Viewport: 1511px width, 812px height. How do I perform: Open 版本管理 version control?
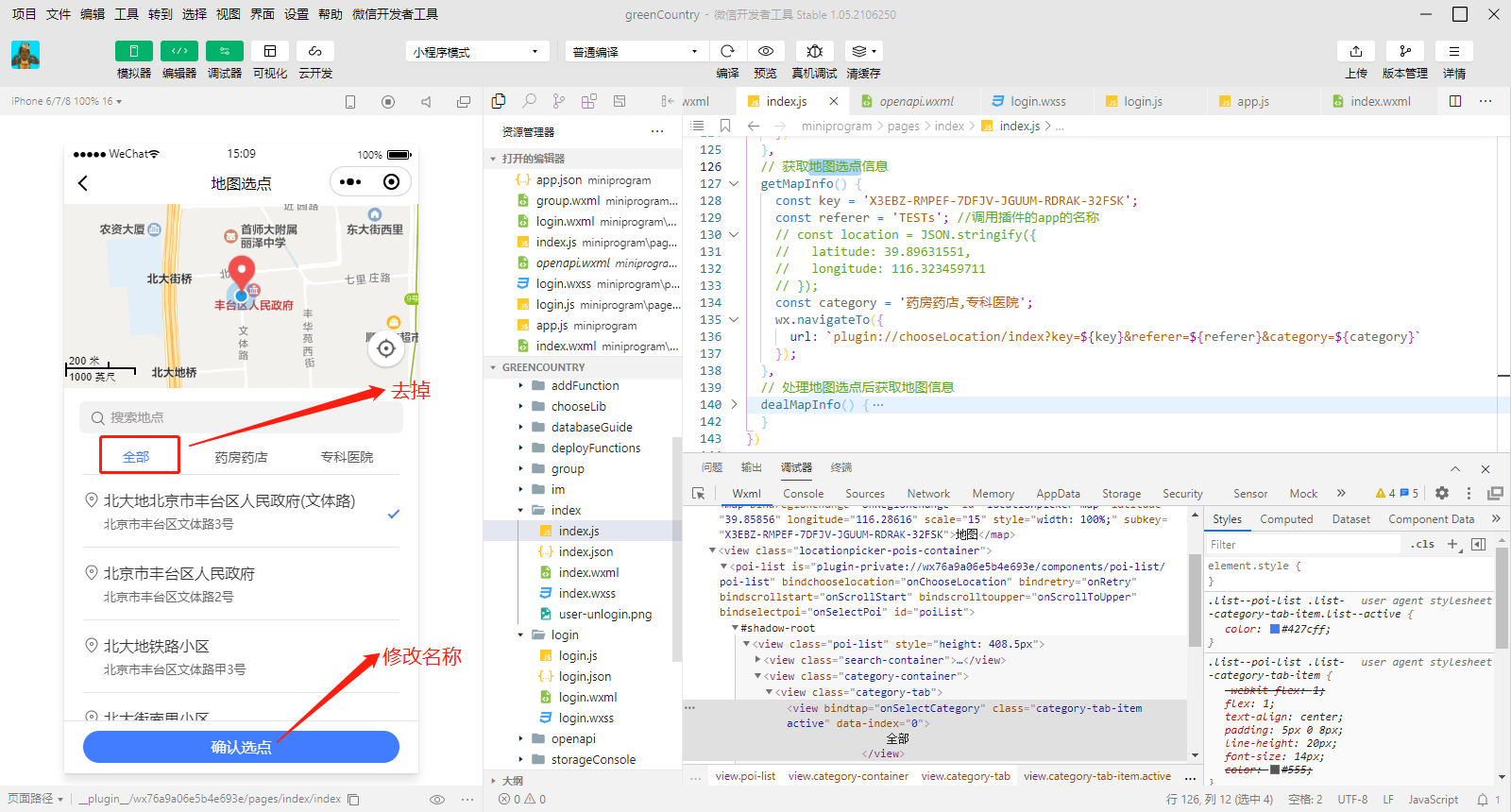tap(1405, 51)
